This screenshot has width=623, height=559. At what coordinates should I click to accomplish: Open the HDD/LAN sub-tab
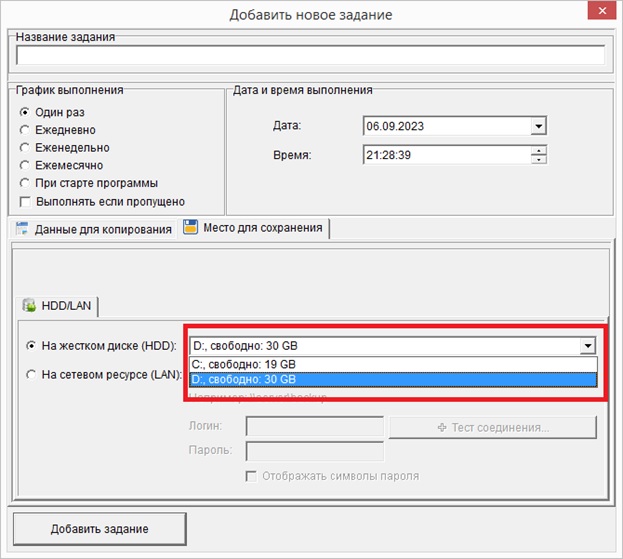57,306
